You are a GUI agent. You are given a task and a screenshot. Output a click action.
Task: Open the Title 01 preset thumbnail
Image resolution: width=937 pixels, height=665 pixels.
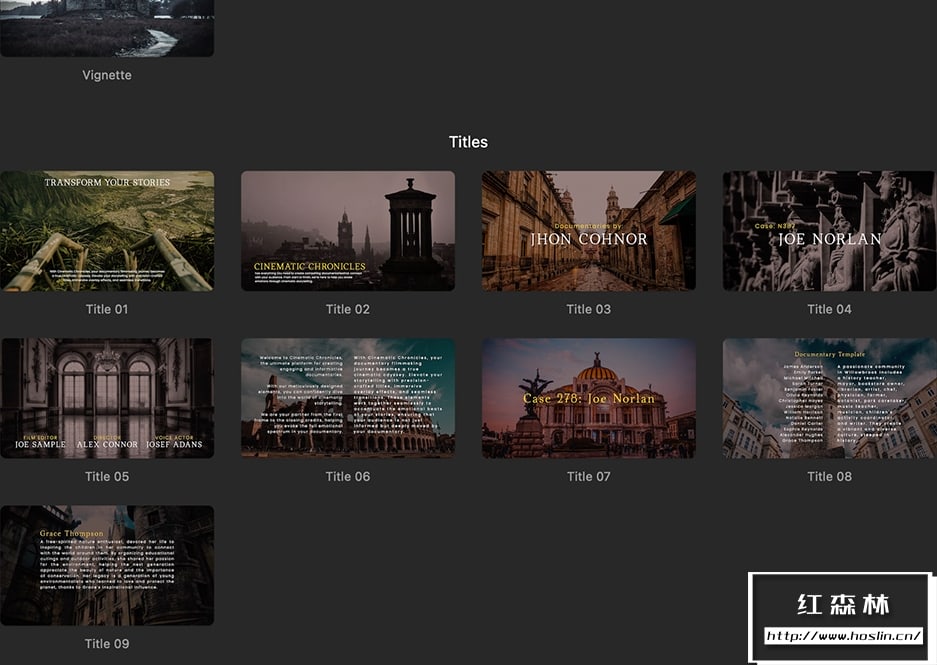coord(107,231)
